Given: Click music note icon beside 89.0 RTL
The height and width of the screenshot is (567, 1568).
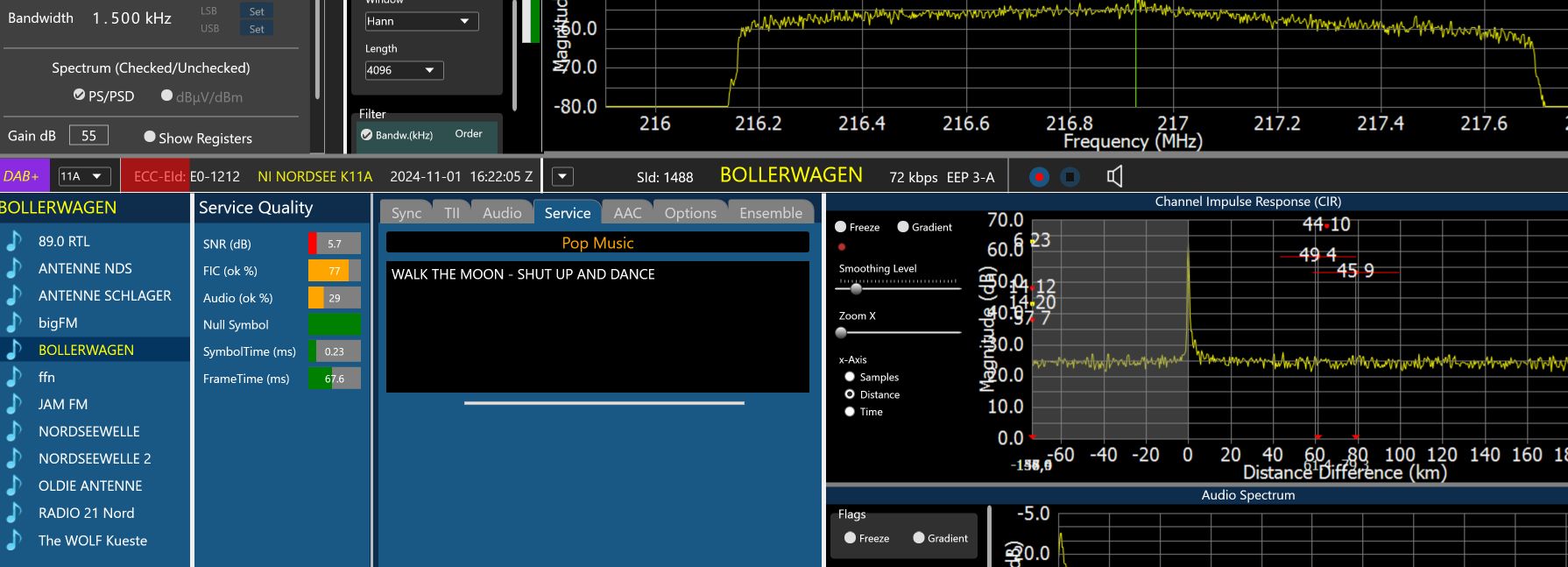Looking at the screenshot, I should click(x=15, y=241).
